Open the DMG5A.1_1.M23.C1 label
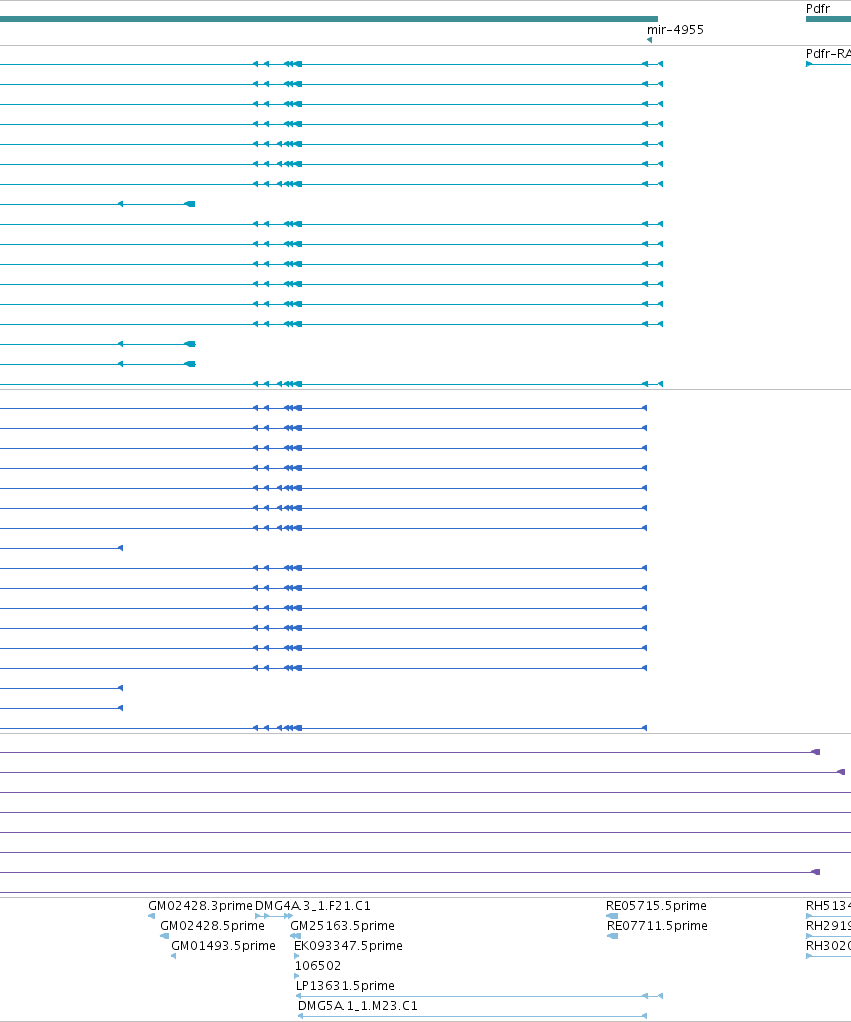Viewport: 851px width, 1022px height. coord(358,1006)
